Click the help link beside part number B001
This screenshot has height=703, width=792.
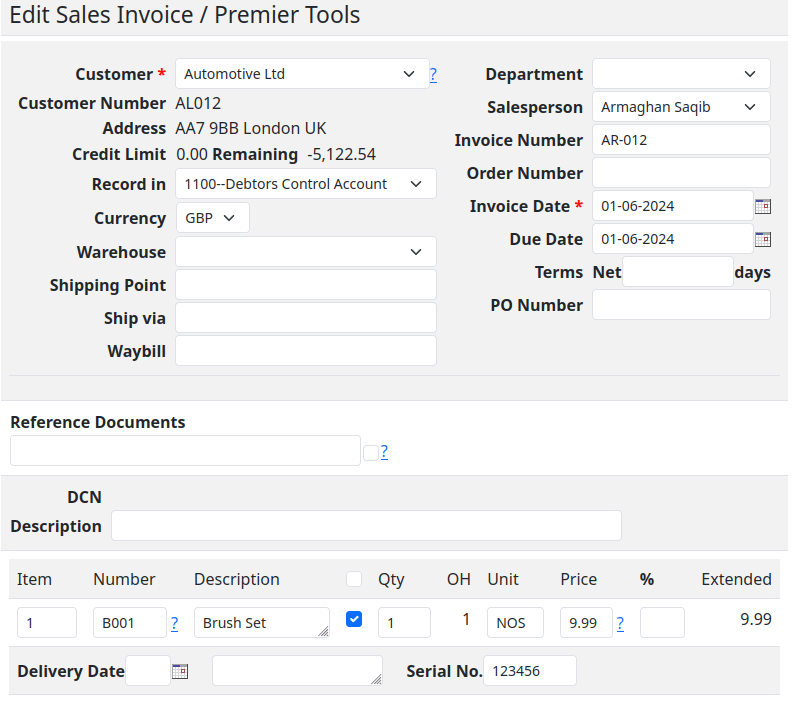coord(174,624)
